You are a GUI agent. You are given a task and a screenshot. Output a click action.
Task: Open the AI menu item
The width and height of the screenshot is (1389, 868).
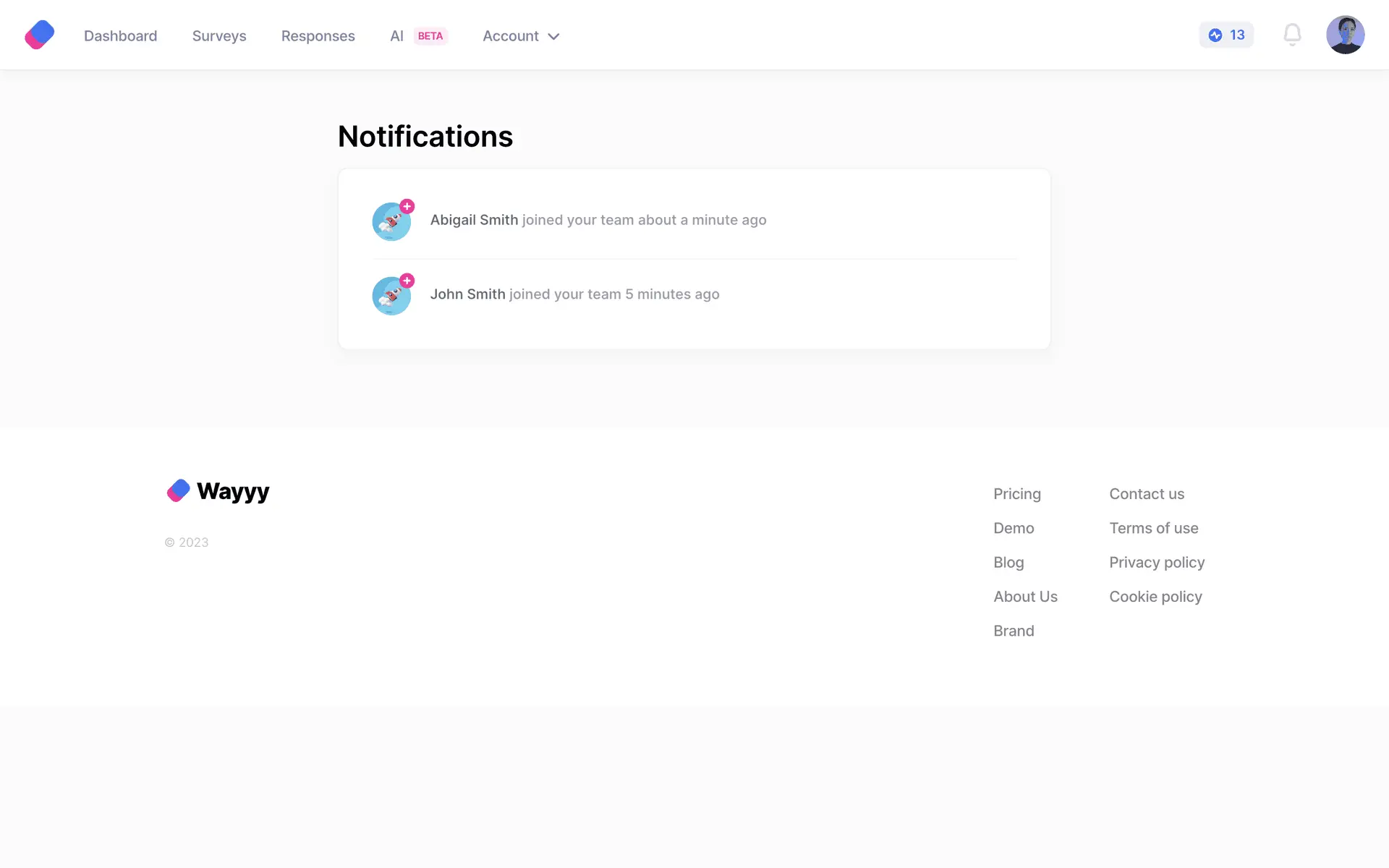pyautogui.click(x=396, y=36)
